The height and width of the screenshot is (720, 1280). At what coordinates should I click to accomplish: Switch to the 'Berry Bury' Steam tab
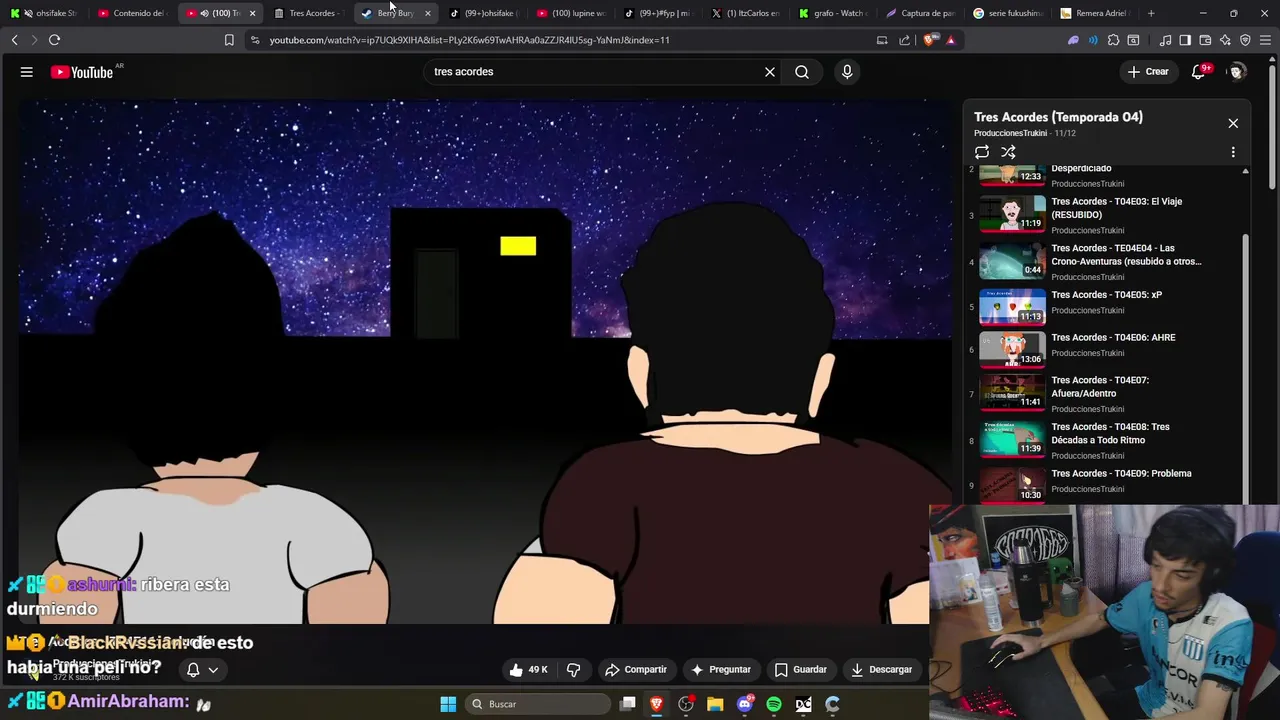tap(395, 13)
